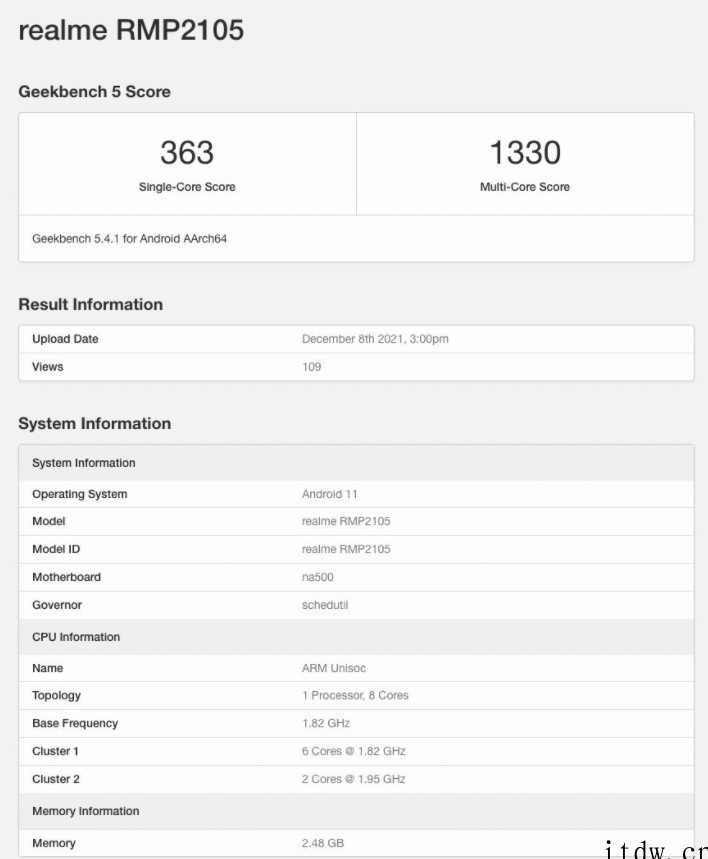
Task: Click the 'Model' row label
Action: [x=49, y=522]
